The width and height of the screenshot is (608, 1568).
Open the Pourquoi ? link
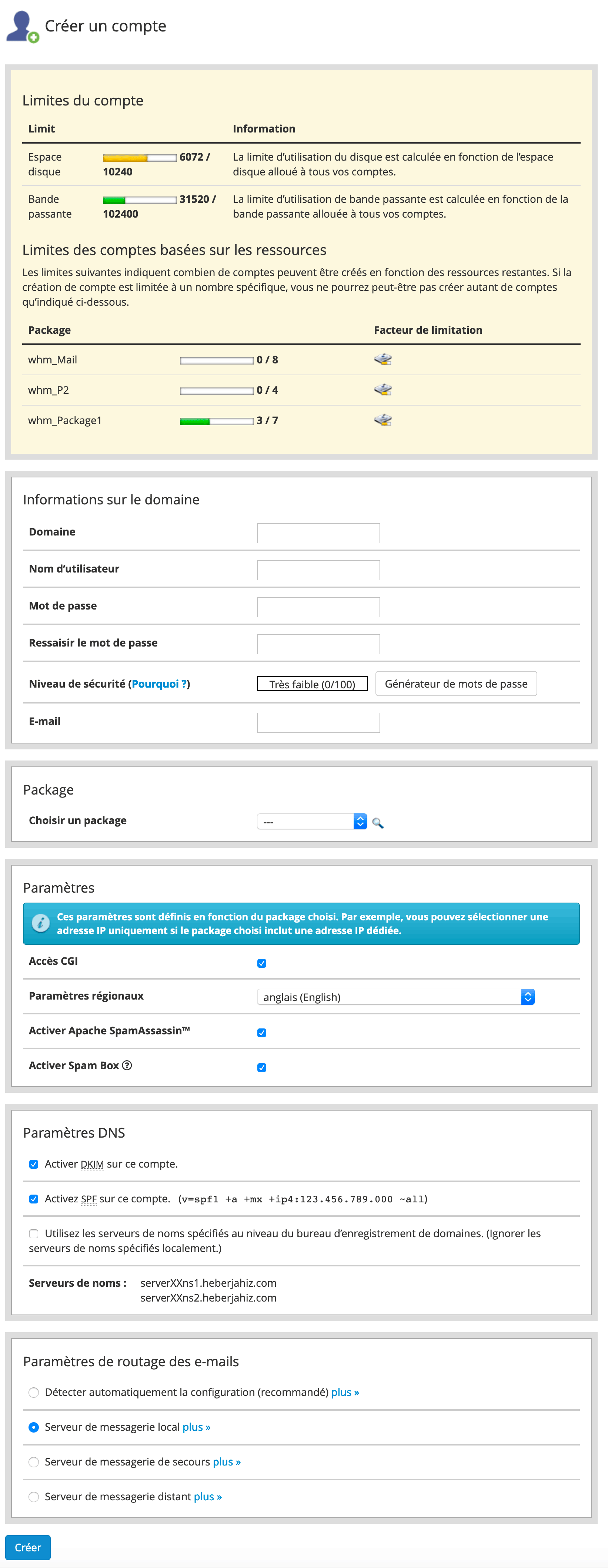(159, 684)
